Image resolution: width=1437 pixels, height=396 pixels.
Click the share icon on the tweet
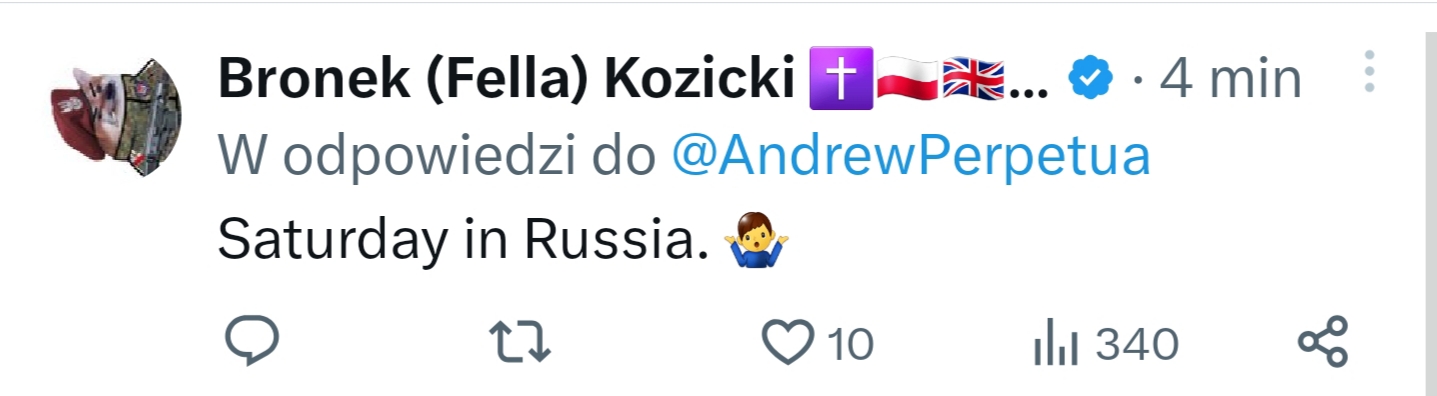[1323, 343]
